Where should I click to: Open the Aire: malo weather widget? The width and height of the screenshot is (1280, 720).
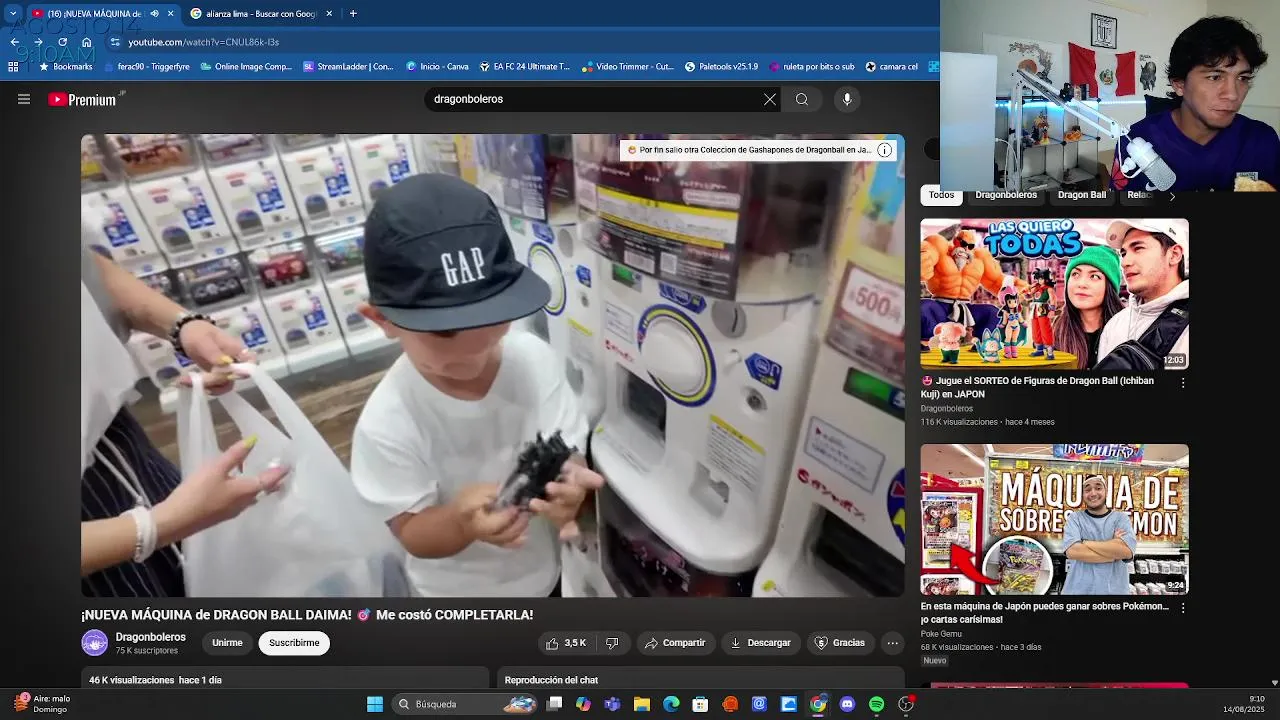42,704
